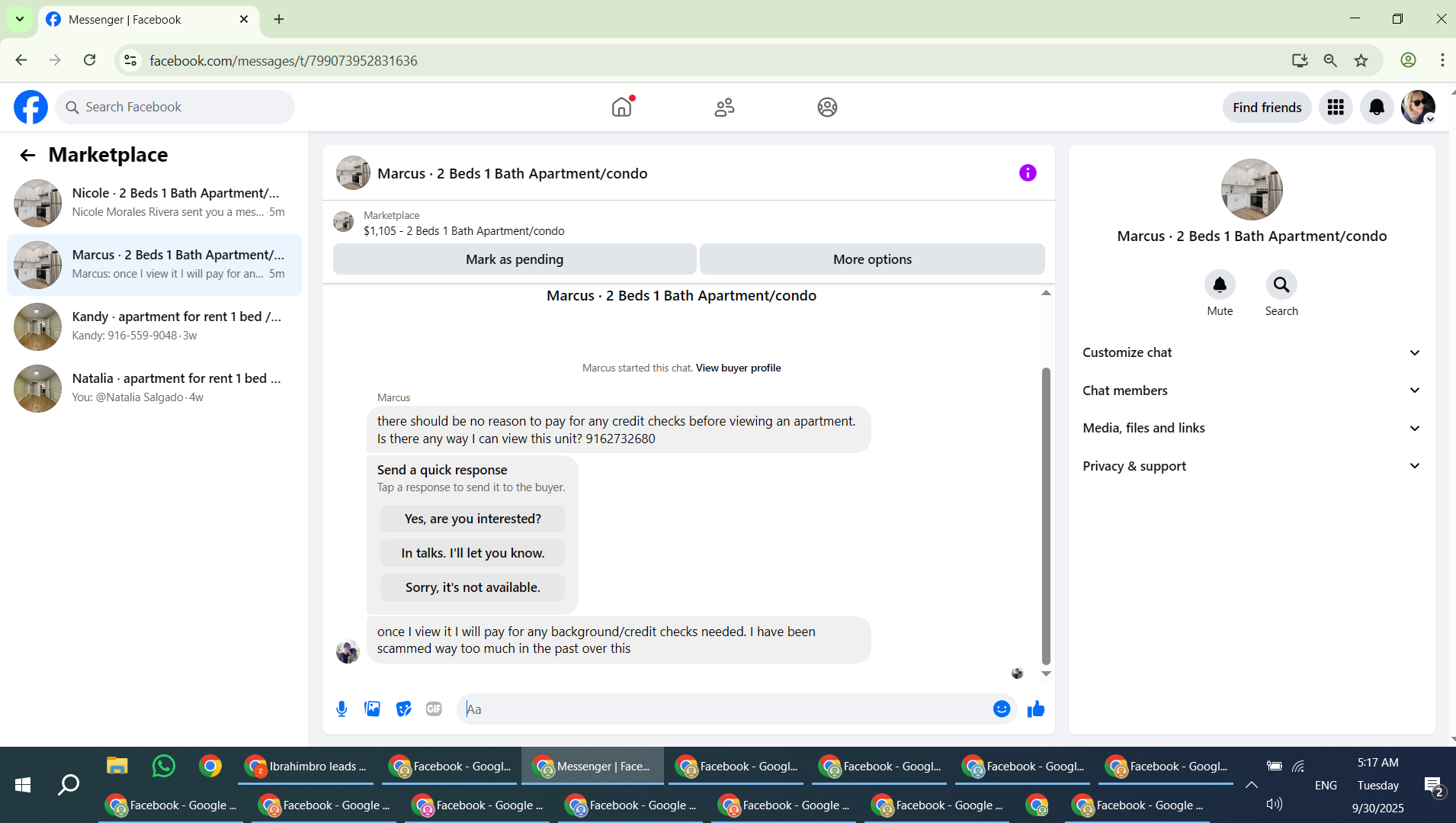Screen dimensions: 1456x823
Task: Expand the Privacy & support section
Action: point(1252,466)
